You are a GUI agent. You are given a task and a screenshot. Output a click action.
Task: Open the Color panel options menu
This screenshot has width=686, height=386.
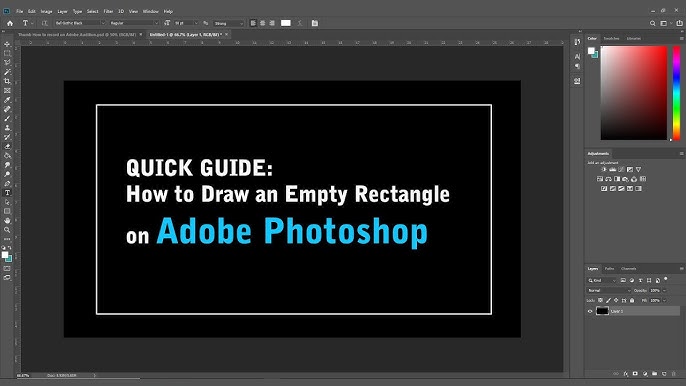pos(681,39)
